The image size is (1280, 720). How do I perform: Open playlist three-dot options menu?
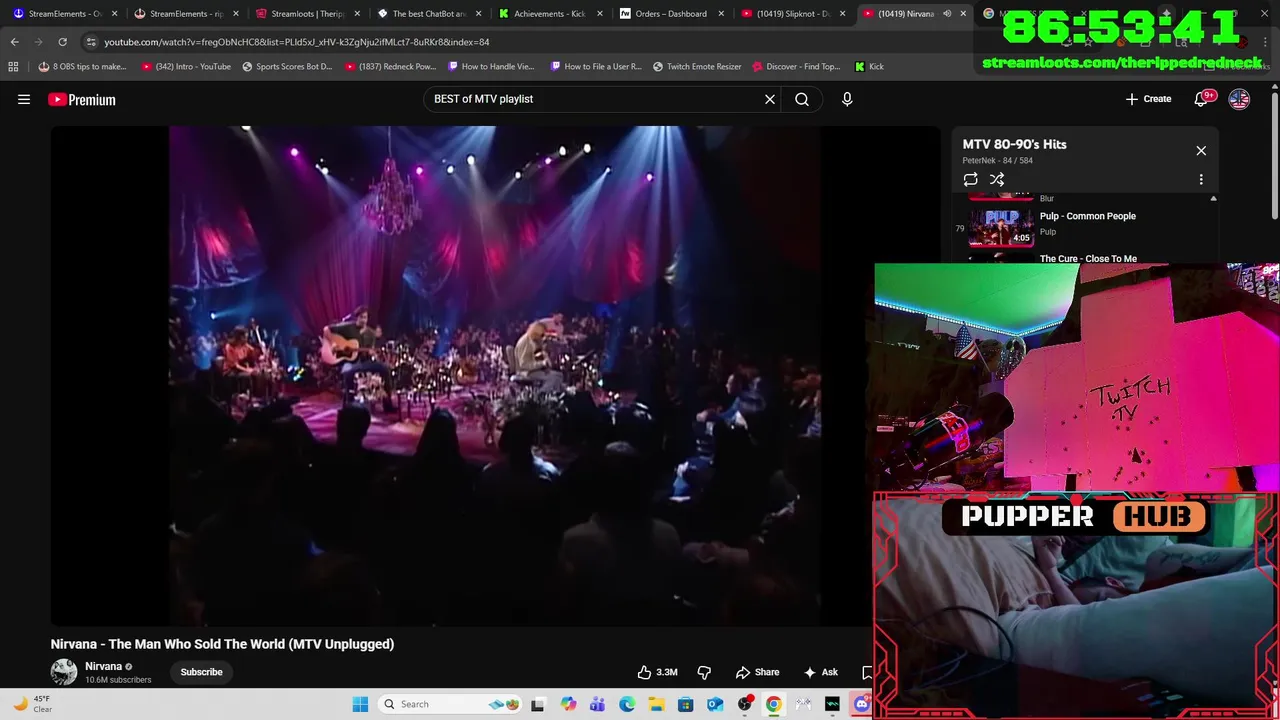point(1201,179)
